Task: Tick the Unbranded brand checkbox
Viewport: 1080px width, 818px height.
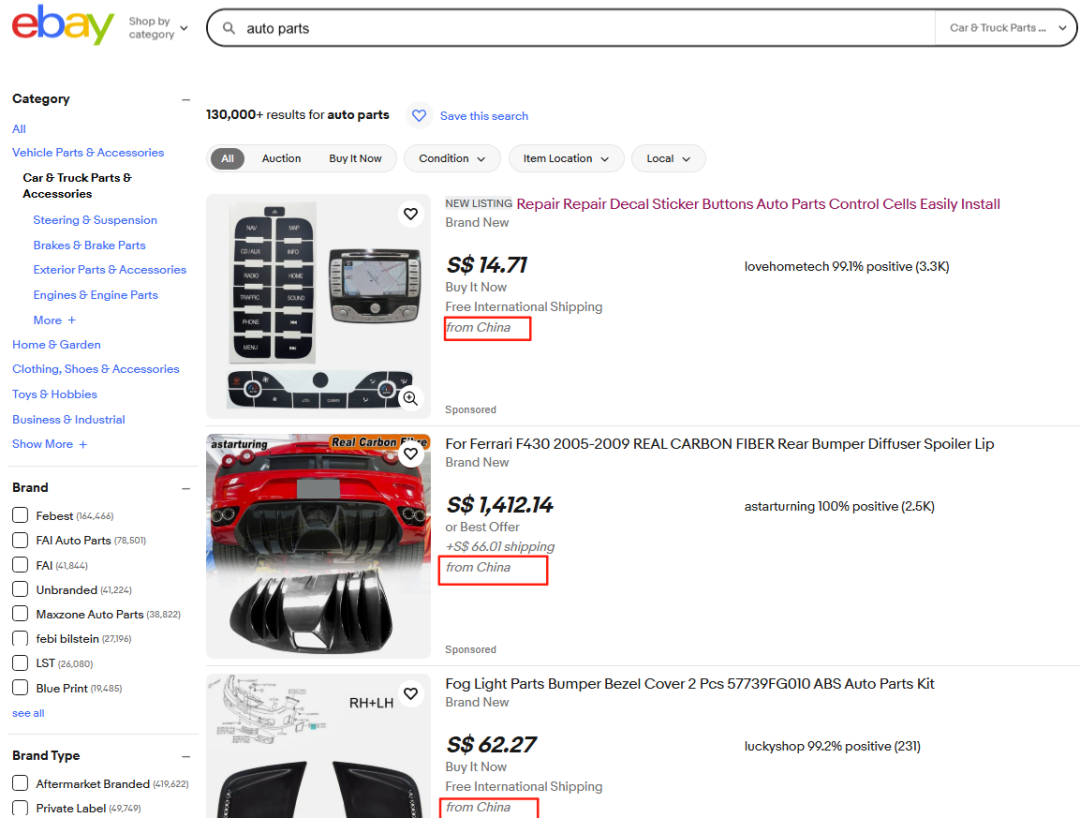Action: 20,589
